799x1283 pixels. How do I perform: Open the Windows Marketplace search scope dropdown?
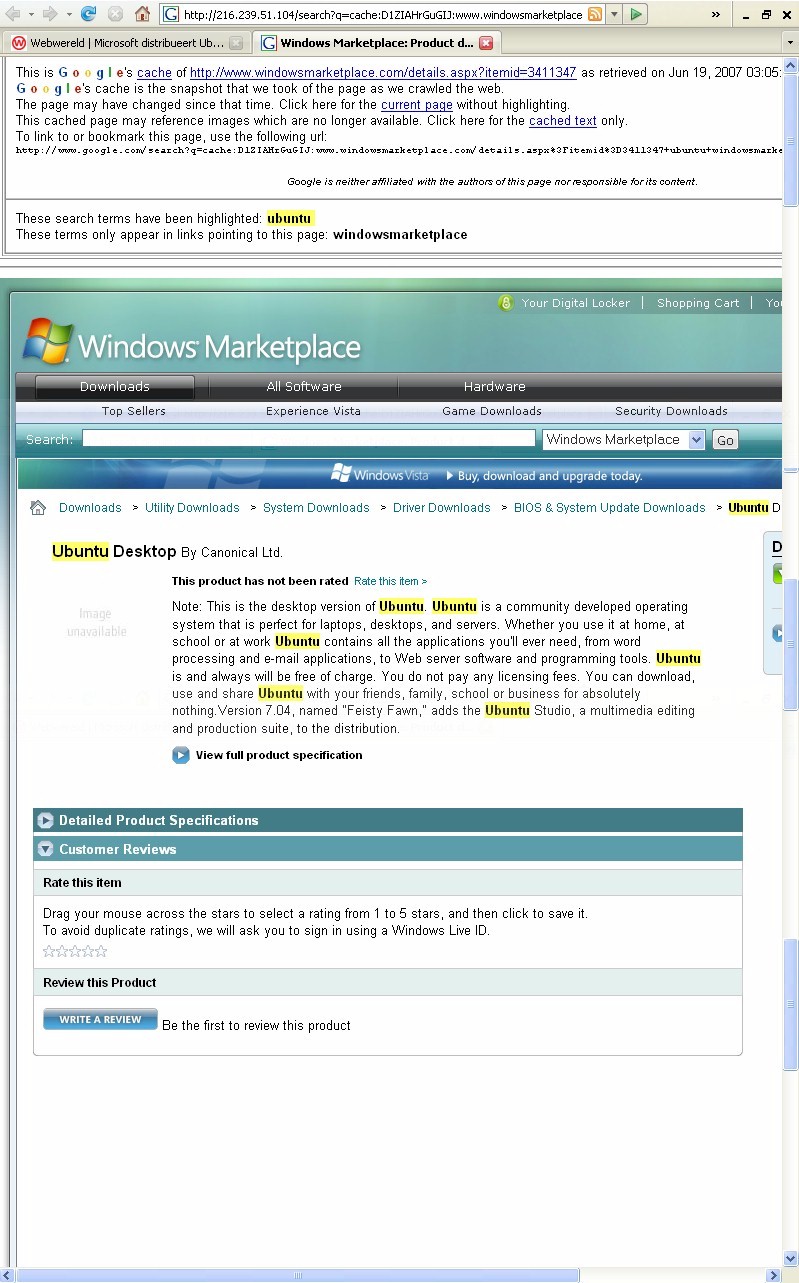pyautogui.click(x=624, y=439)
